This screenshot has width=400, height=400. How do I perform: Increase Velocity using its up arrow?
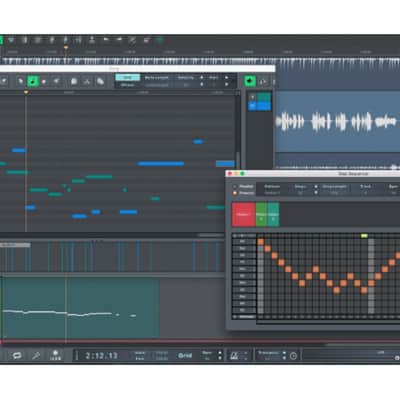[202, 78]
